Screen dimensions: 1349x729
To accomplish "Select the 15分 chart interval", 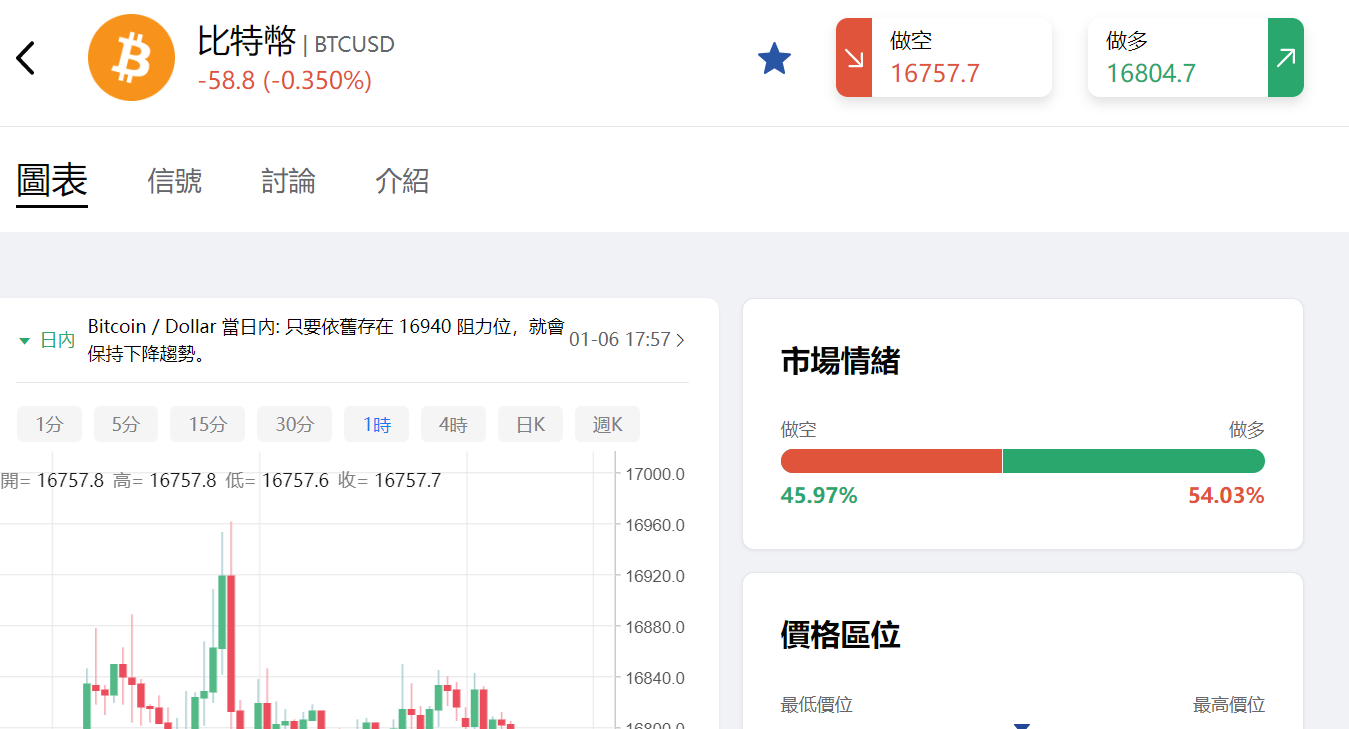I will (x=207, y=424).
